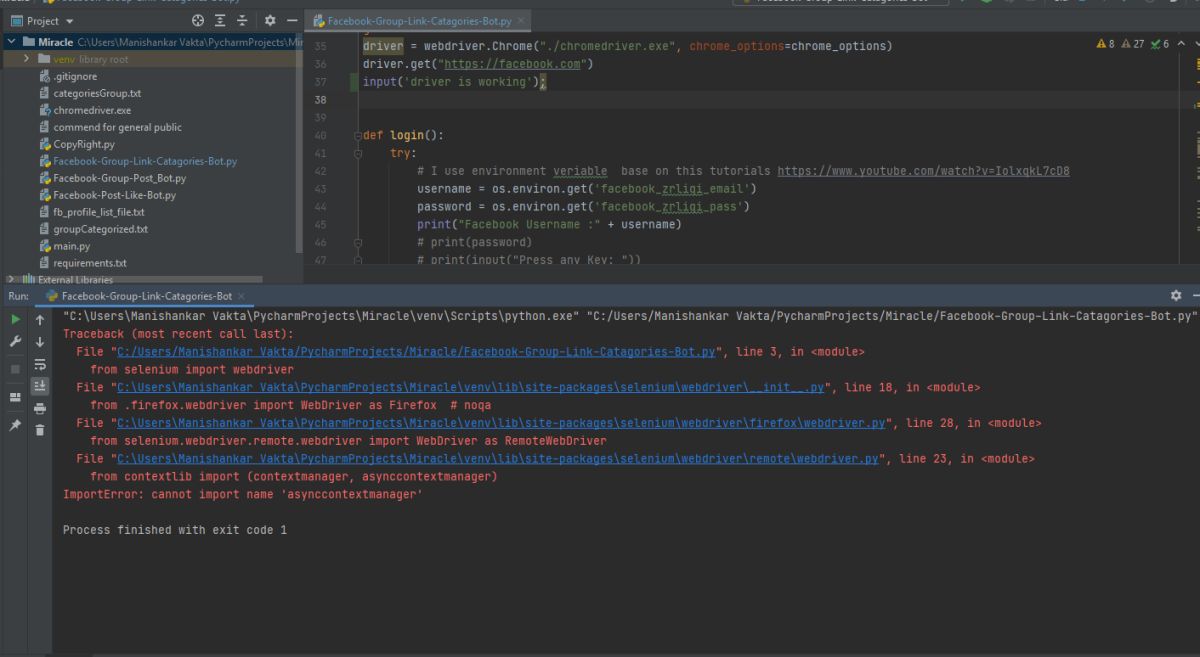Click the ImportError message line
The height and width of the screenshot is (657, 1200).
pos(243,495)
